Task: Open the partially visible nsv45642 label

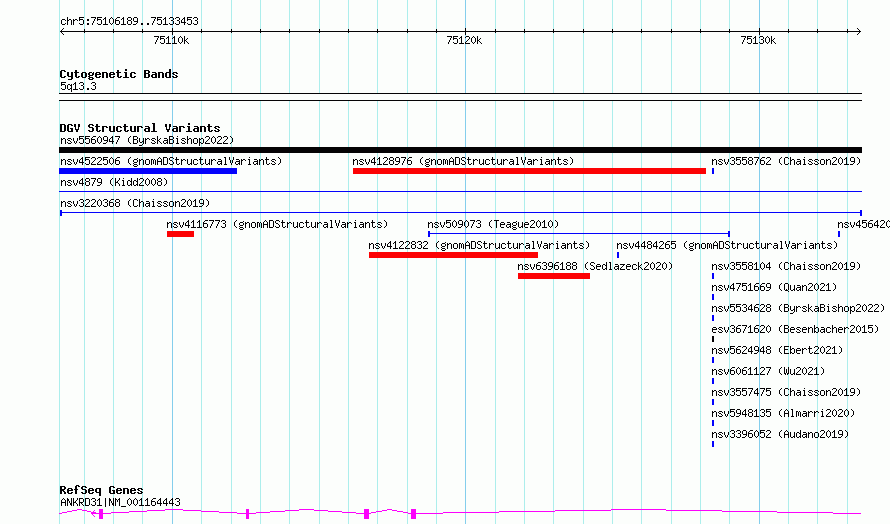Action: [863, 224]
